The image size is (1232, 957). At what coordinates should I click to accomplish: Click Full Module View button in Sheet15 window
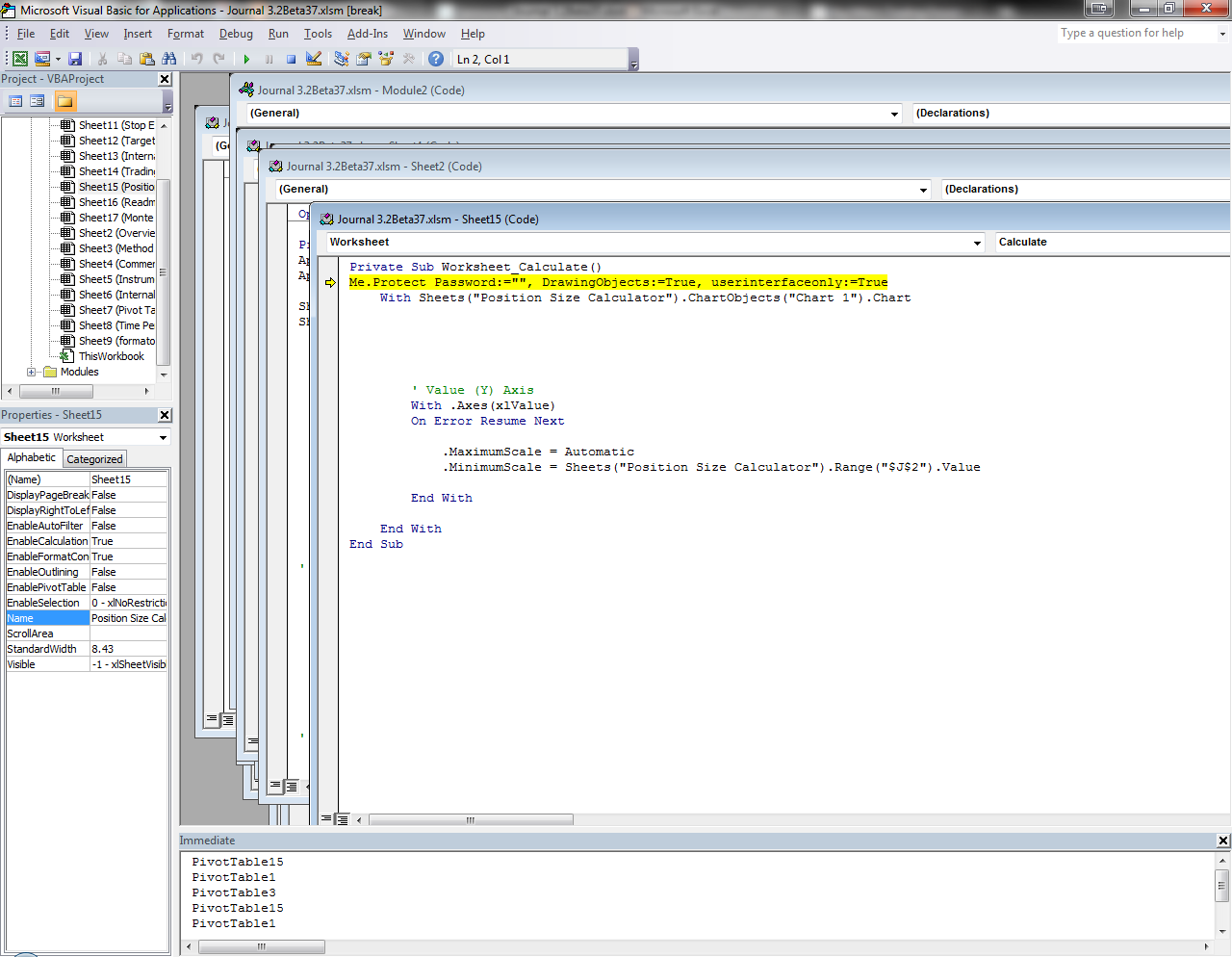342,819
